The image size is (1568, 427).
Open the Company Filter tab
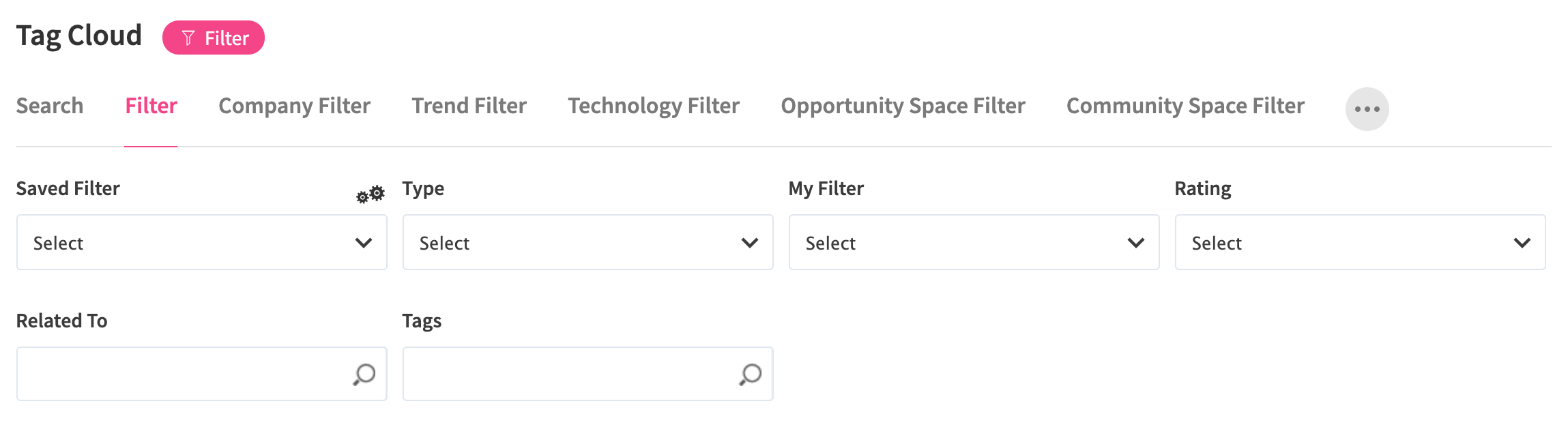[294, 106]
